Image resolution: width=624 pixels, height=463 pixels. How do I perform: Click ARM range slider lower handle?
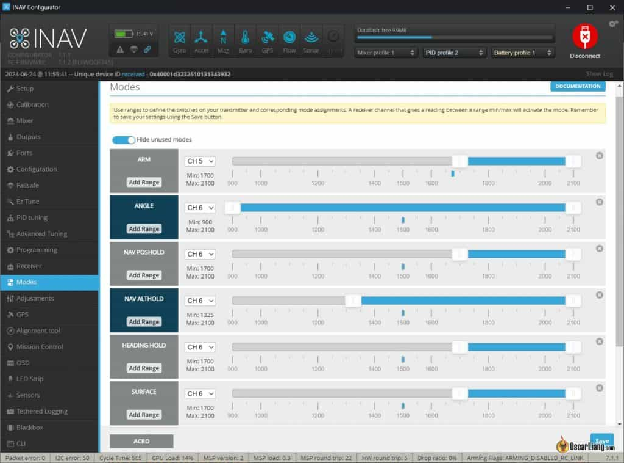click(x=460, y=161)
